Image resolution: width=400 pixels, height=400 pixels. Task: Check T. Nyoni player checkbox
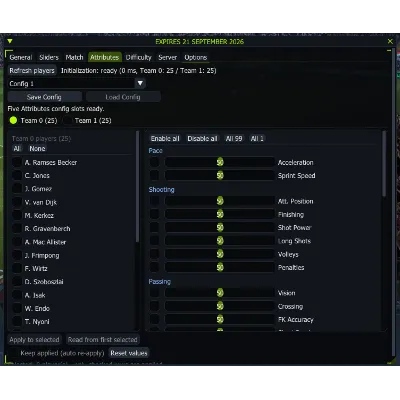click(x=17, y=322)
